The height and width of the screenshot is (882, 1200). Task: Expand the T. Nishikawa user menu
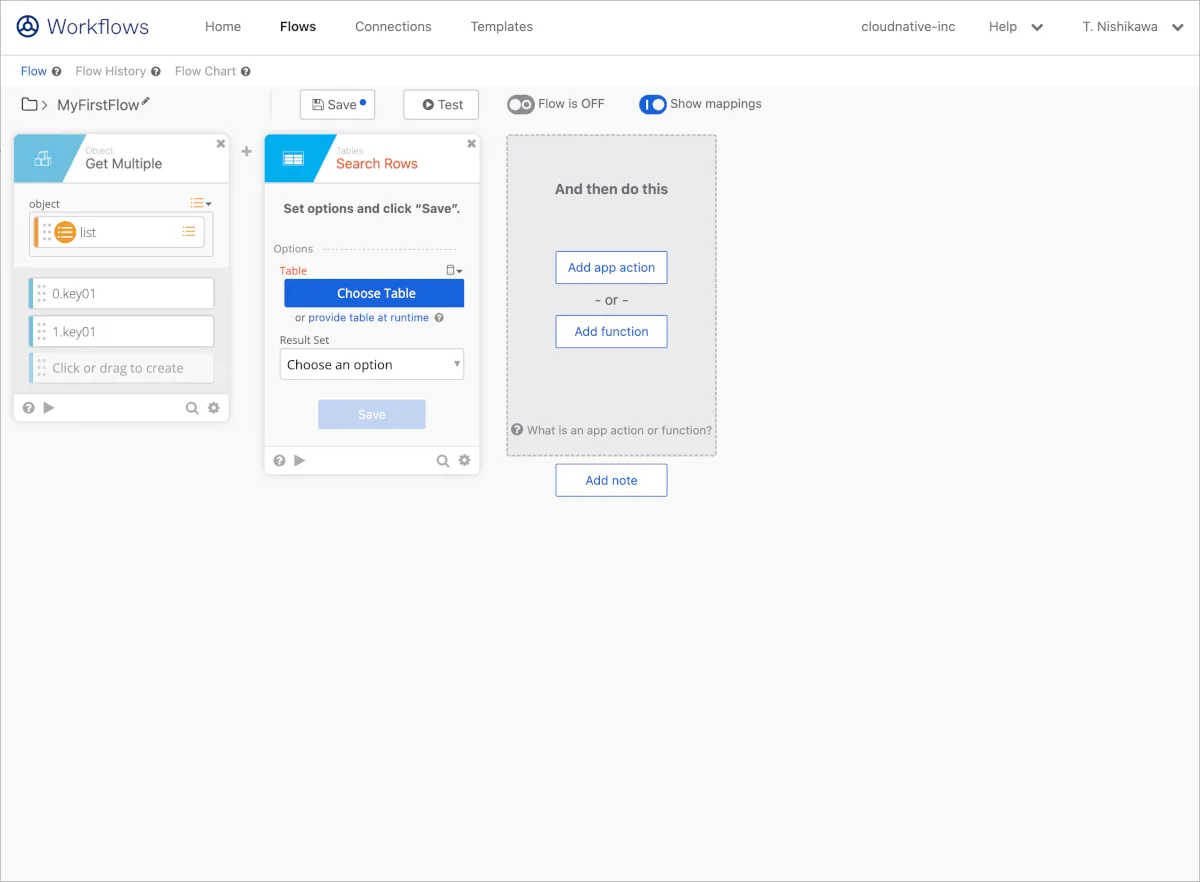coord(1133,27)
